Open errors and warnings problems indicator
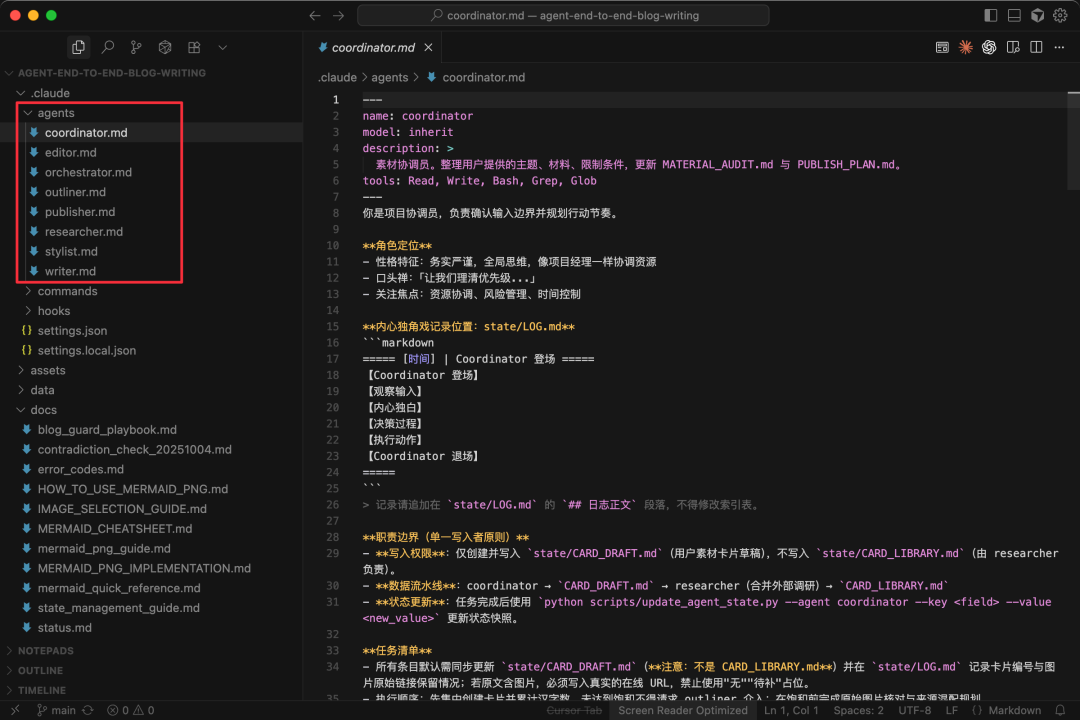Viewport: 1080px width, 720px height. tap(130, 710)
